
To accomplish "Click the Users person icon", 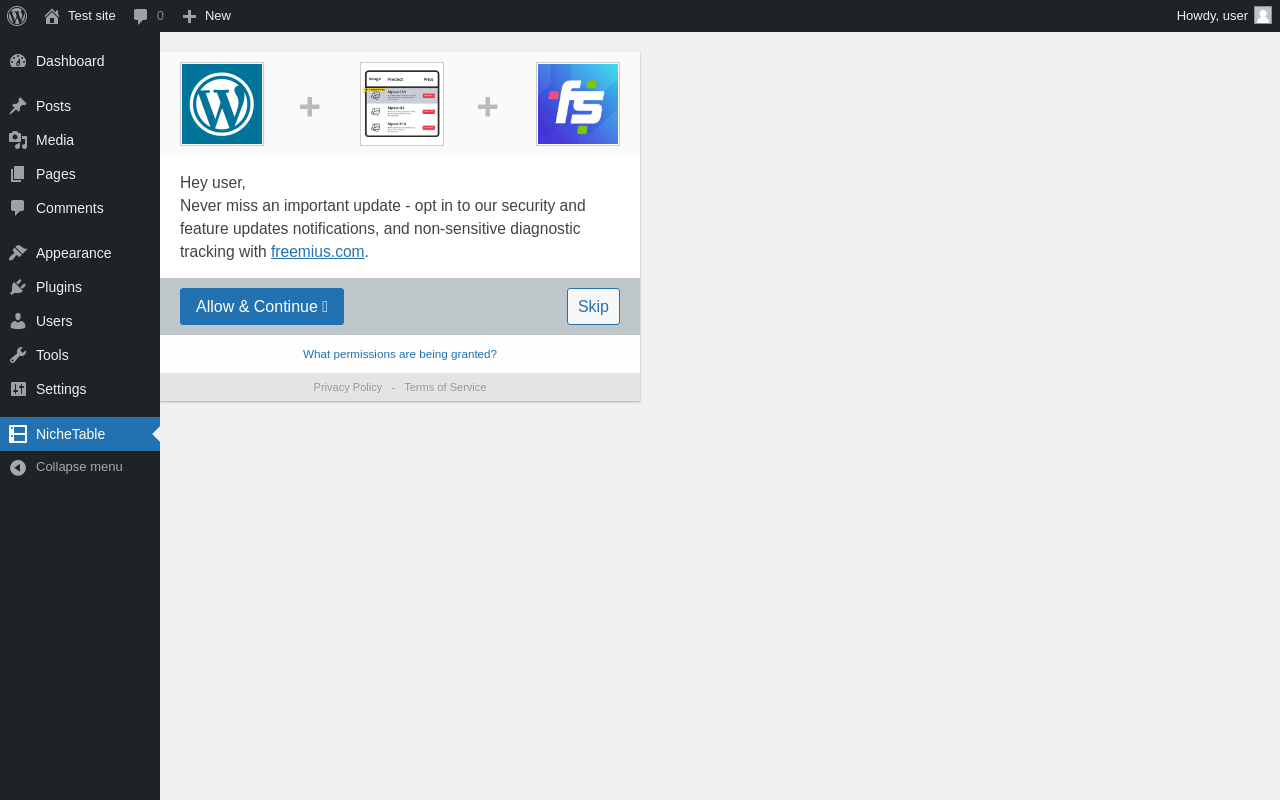I will coord(18,321).
